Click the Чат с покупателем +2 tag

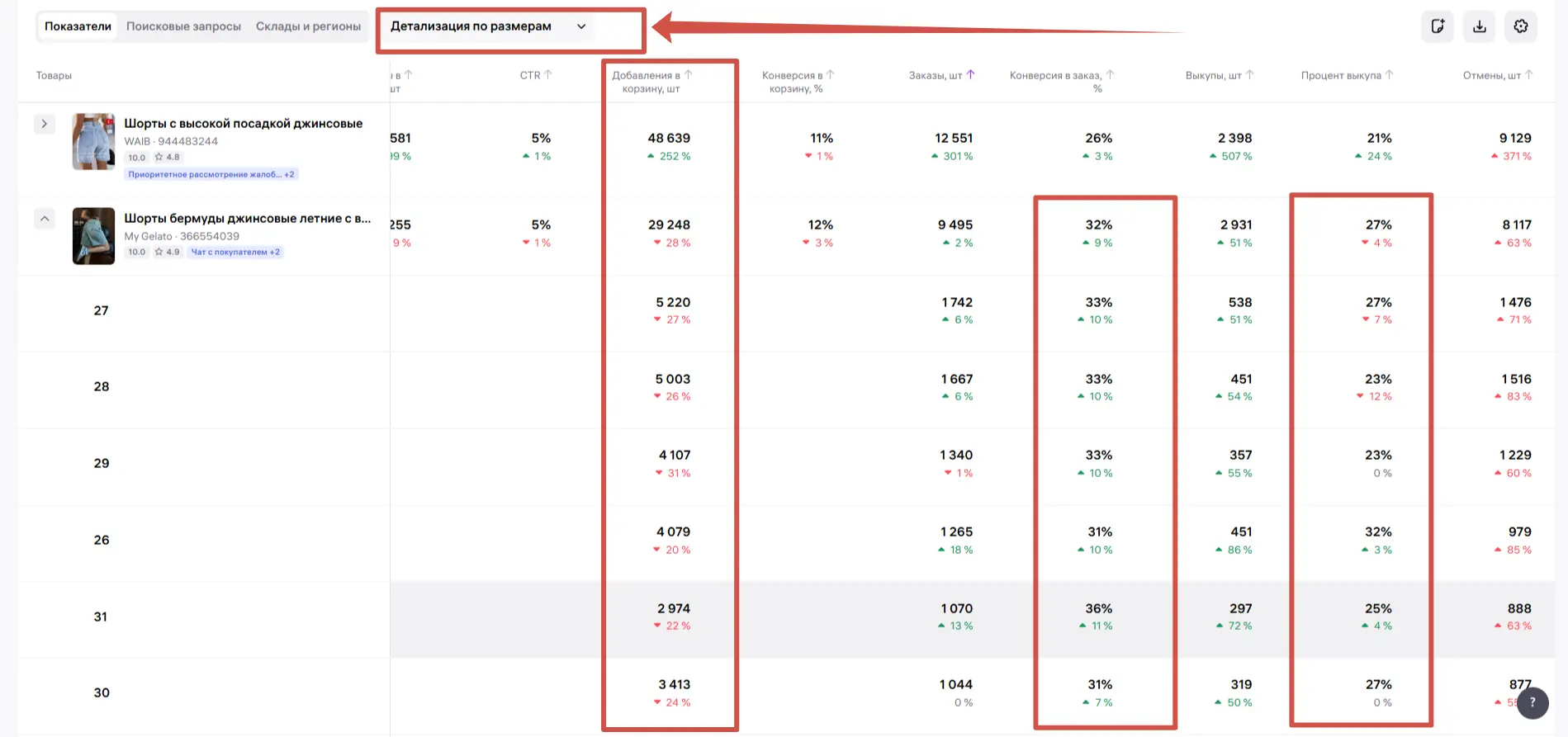(235, 252)
